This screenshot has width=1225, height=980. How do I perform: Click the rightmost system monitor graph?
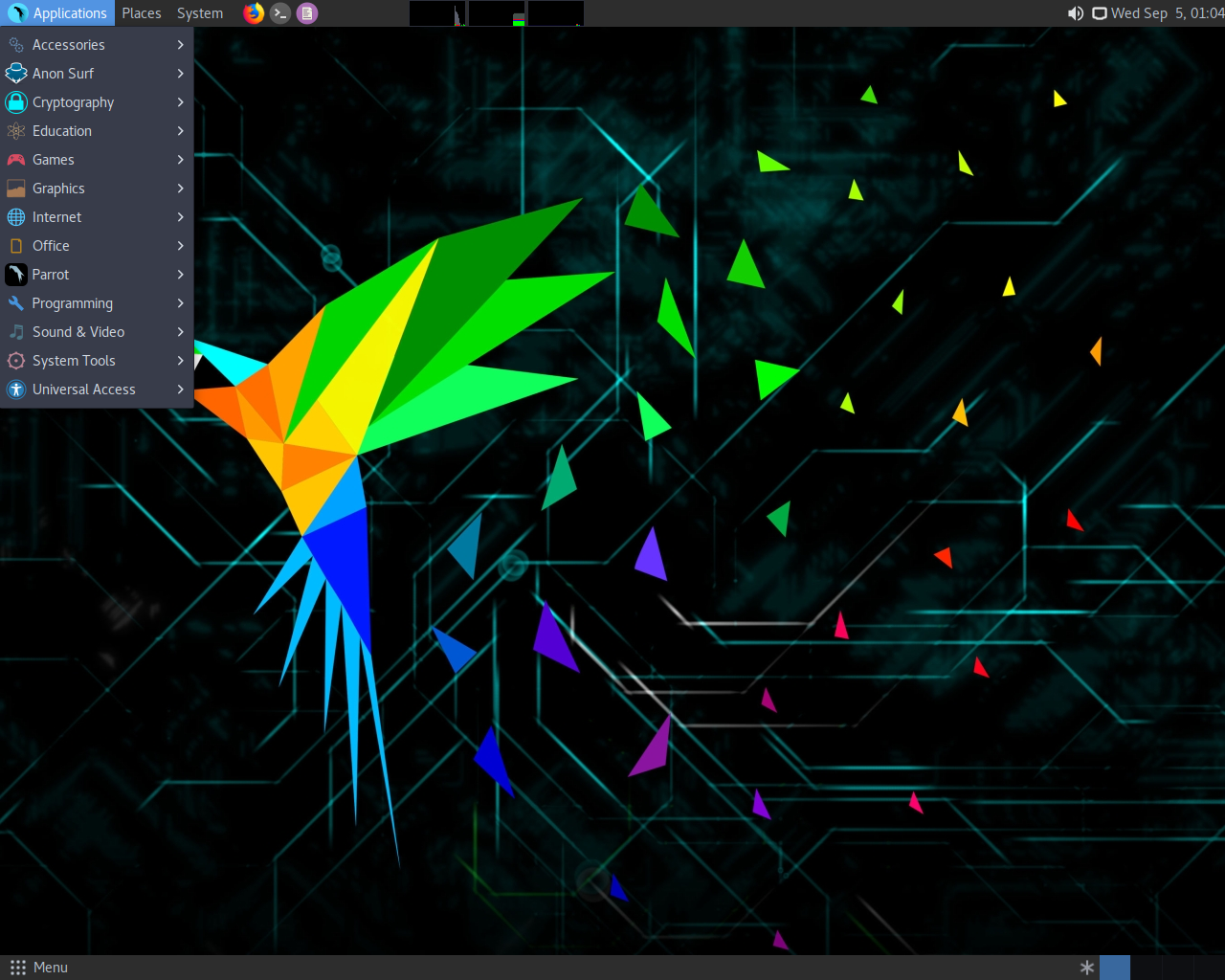pyautogui.click(x=556, y=13)
